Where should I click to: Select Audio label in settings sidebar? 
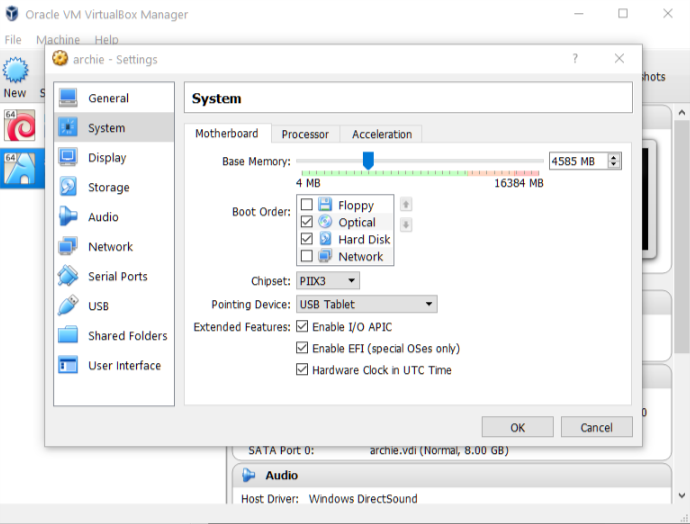pos(103,217)
